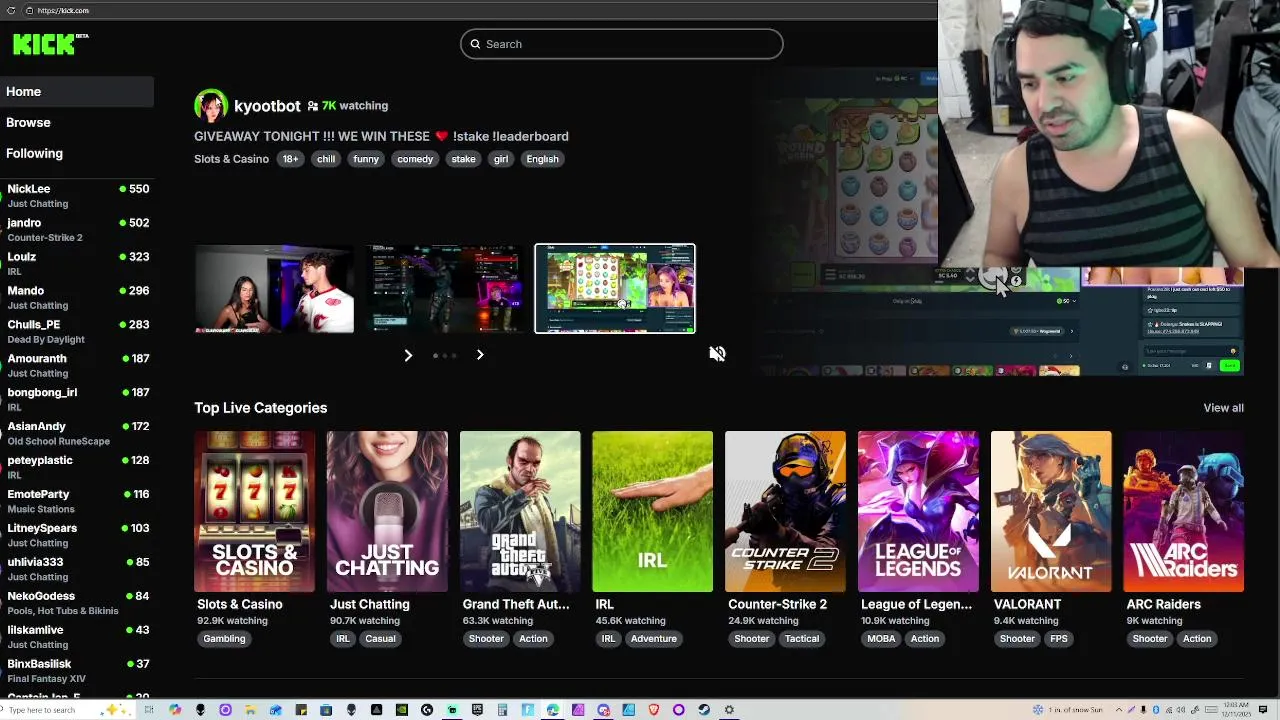
Task: Click the weather snow widget in the taskbar
Action: click(1068, 709)
